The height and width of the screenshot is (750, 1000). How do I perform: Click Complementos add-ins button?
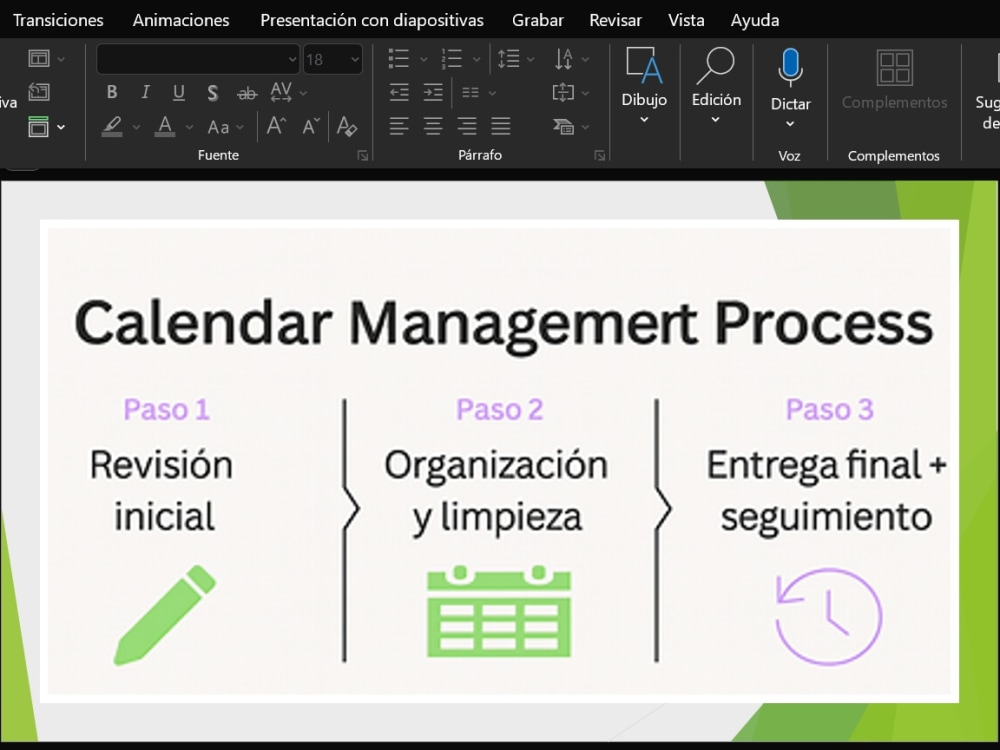894,80
